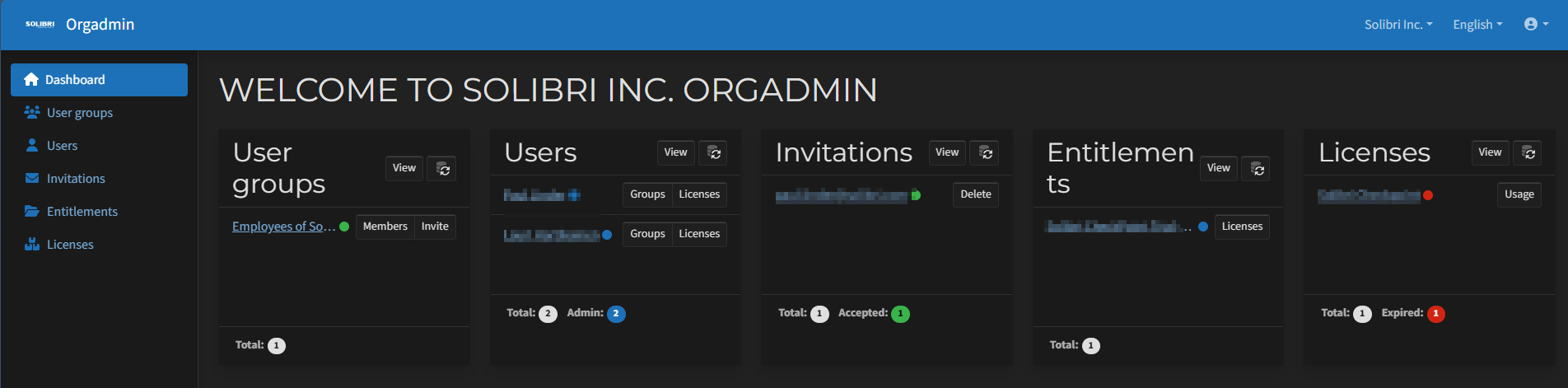Screen dimensions: 1568x388
Task: Refresh the Entitlements card
Action: [1257, 168]
